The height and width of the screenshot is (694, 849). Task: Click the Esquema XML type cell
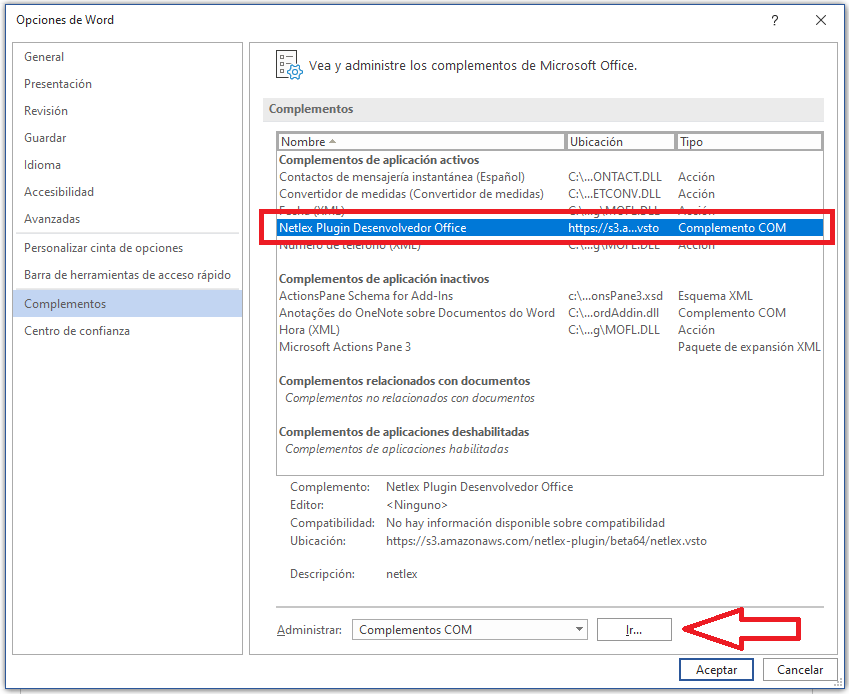(715, 296)
